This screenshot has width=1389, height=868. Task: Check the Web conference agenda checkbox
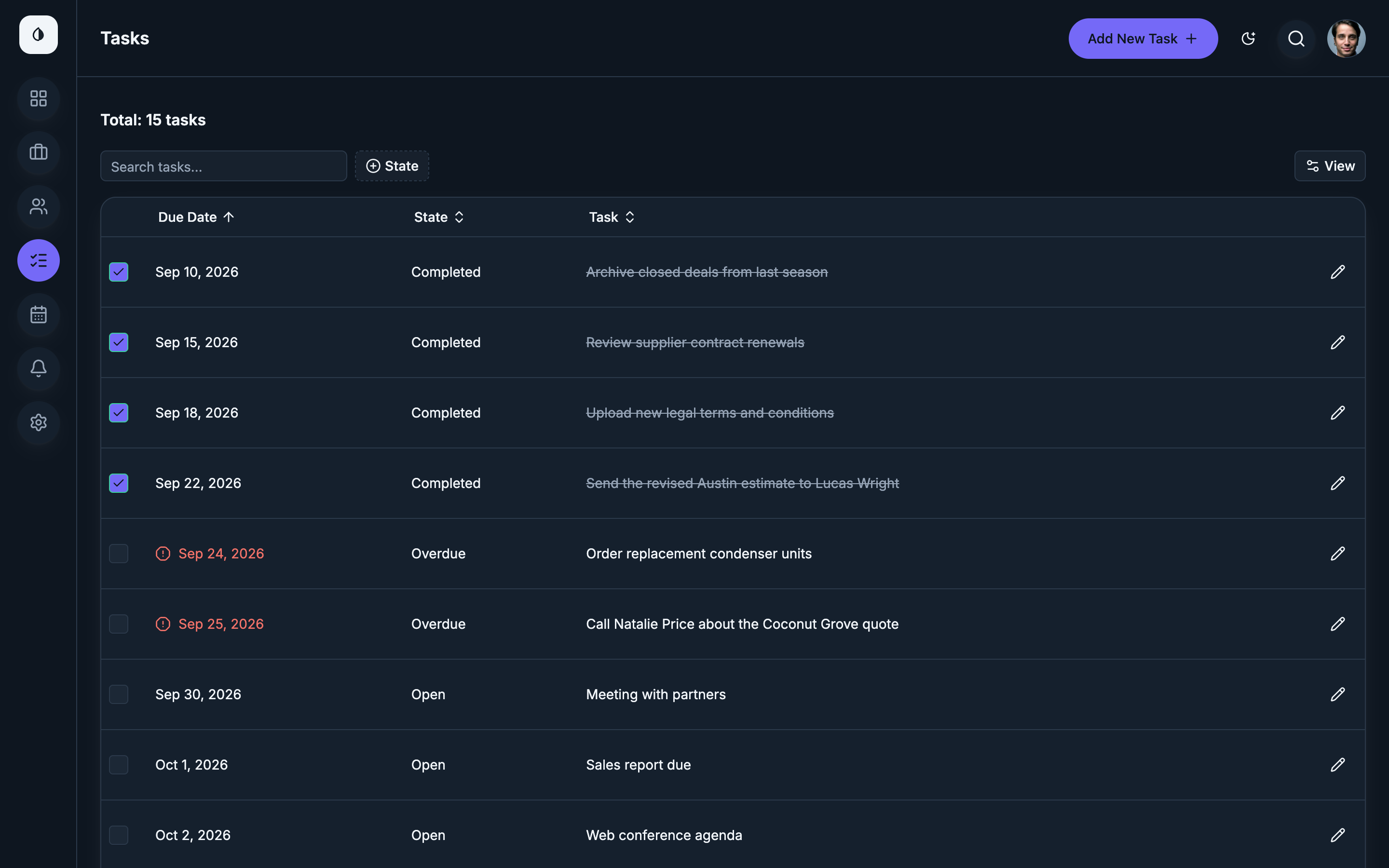tap(119, 835)
